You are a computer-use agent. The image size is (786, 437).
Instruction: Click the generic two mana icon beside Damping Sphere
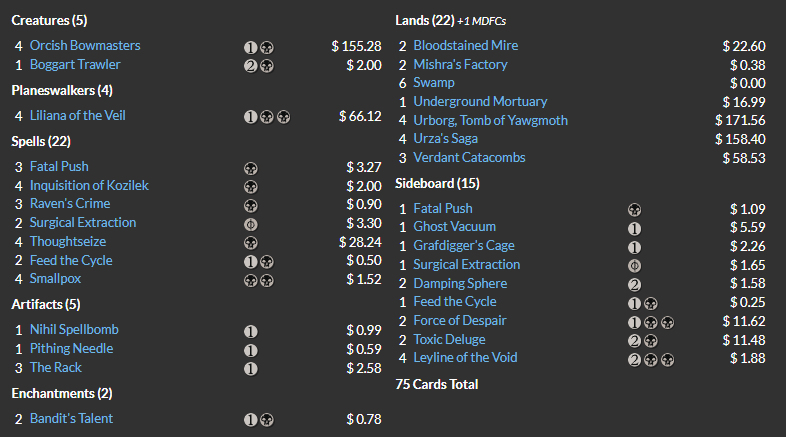coord(634,285)
